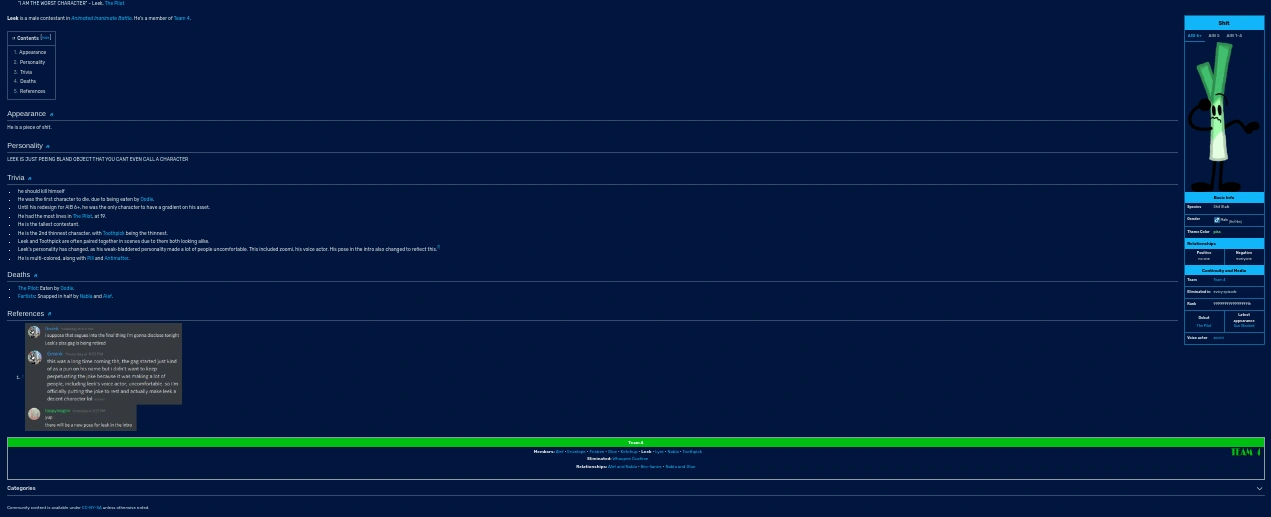This screenshot has height=517, width=1271.
Task: Switch to the AIB 6+ infobox tab
Action: click(1194, 35)
